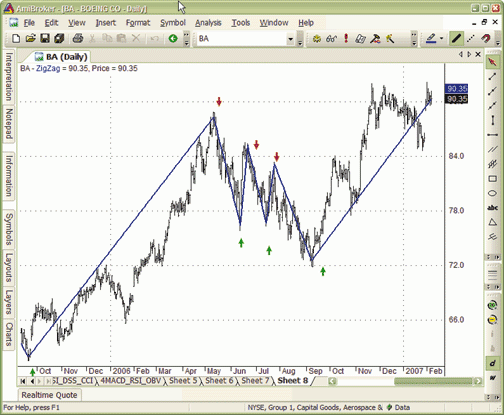Toggle the solid thick line style button
Image resolution: width=504 pixels, height=415 pixels.
click(456, 39)
